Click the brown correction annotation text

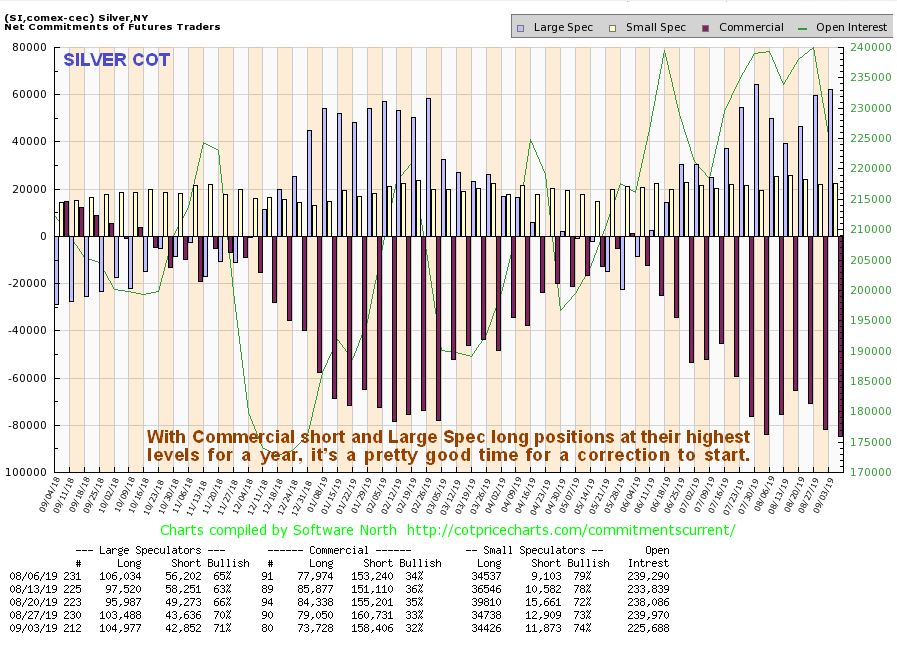448,446
